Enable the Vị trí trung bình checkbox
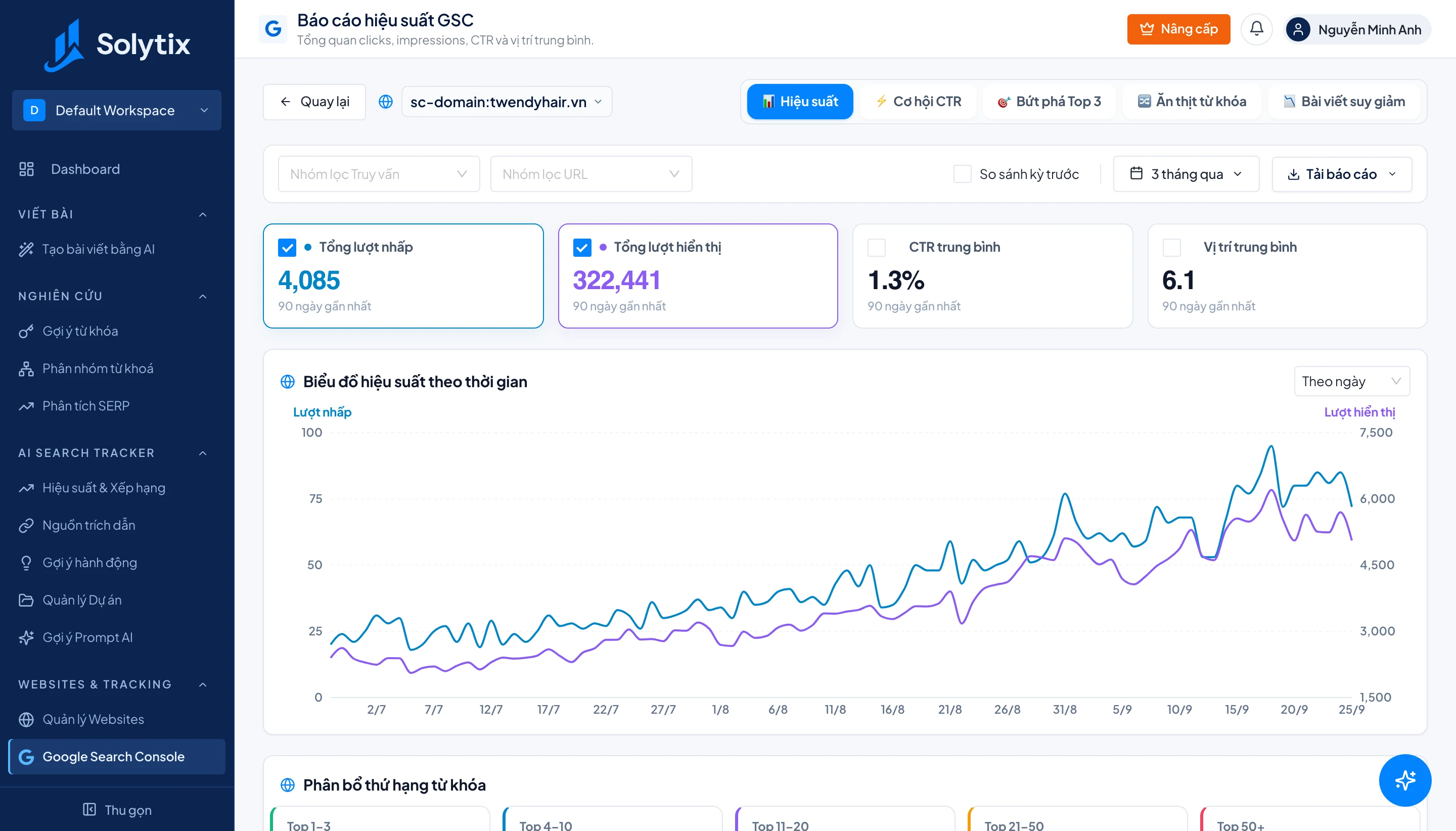Viewport: 1456px width, 831px height. click(1172, 247)
